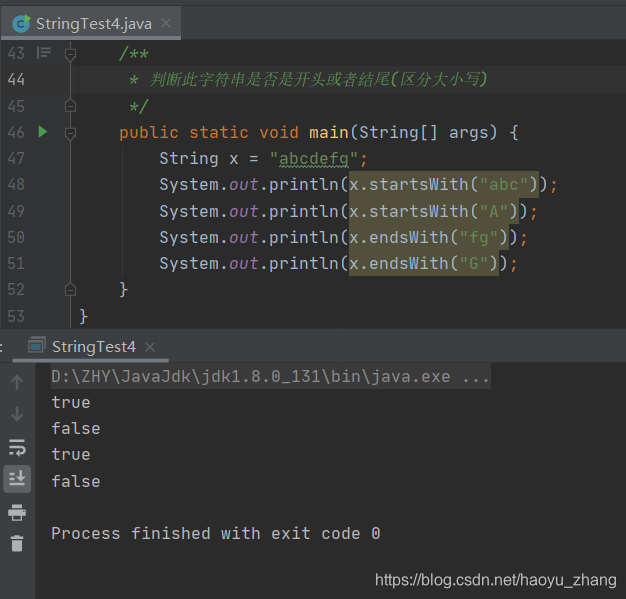Click the "public" keyword on line 46

pos(149,133)
